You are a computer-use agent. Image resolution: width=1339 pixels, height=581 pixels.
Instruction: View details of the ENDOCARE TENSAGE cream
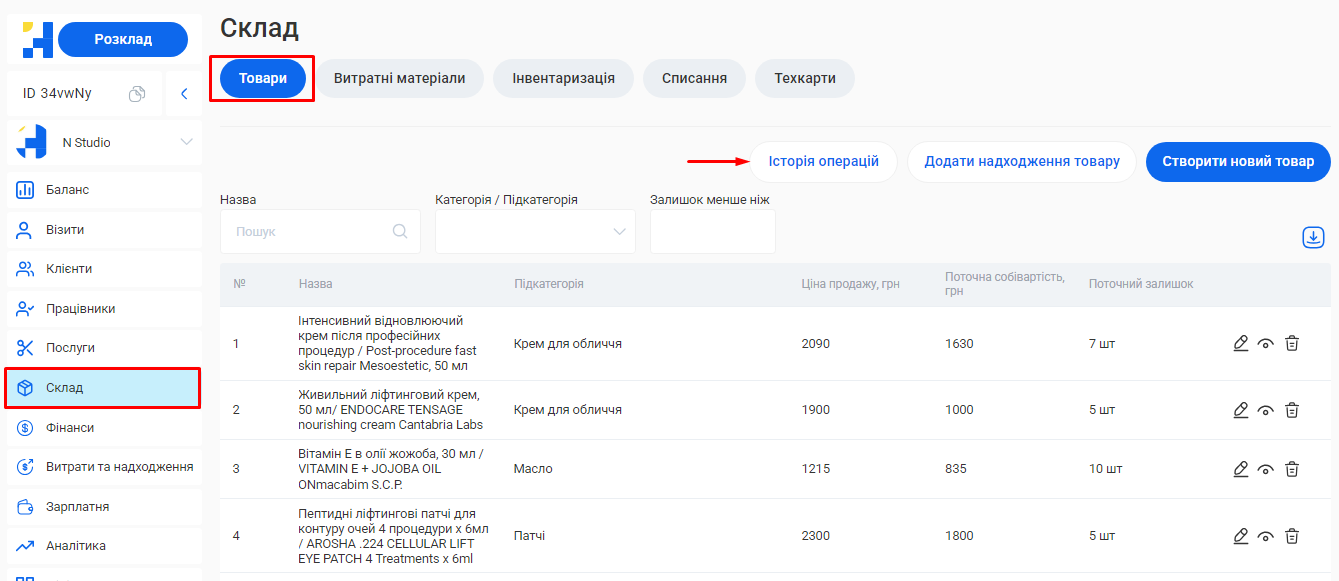1265,409
